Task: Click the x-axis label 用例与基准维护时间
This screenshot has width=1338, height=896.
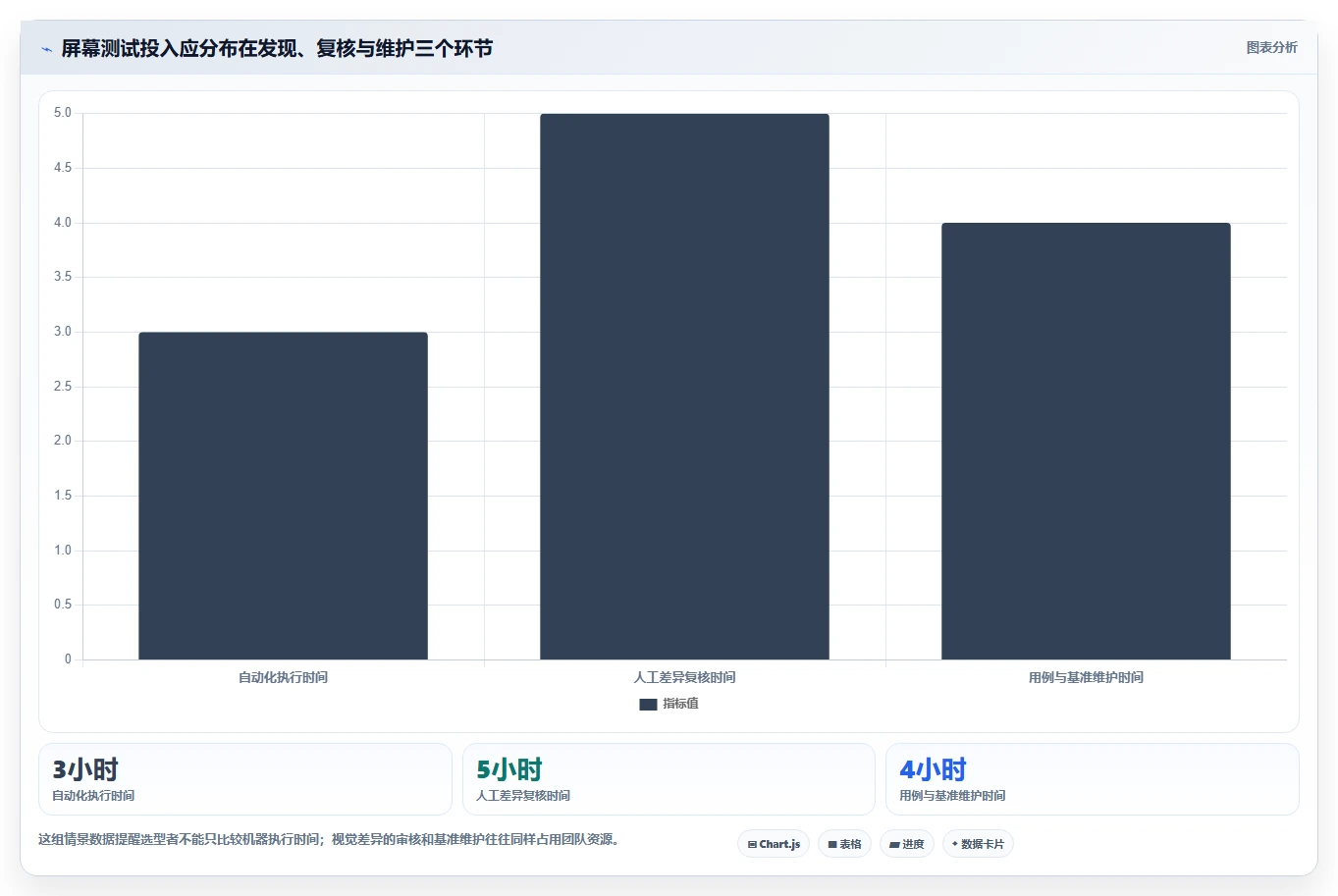Action: coord(1086,678)
